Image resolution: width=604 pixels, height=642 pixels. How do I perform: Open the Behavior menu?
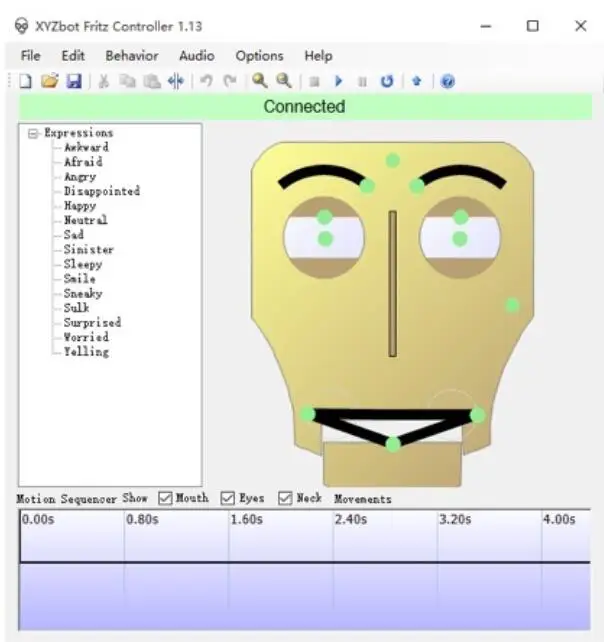click(x=132, y=56)
